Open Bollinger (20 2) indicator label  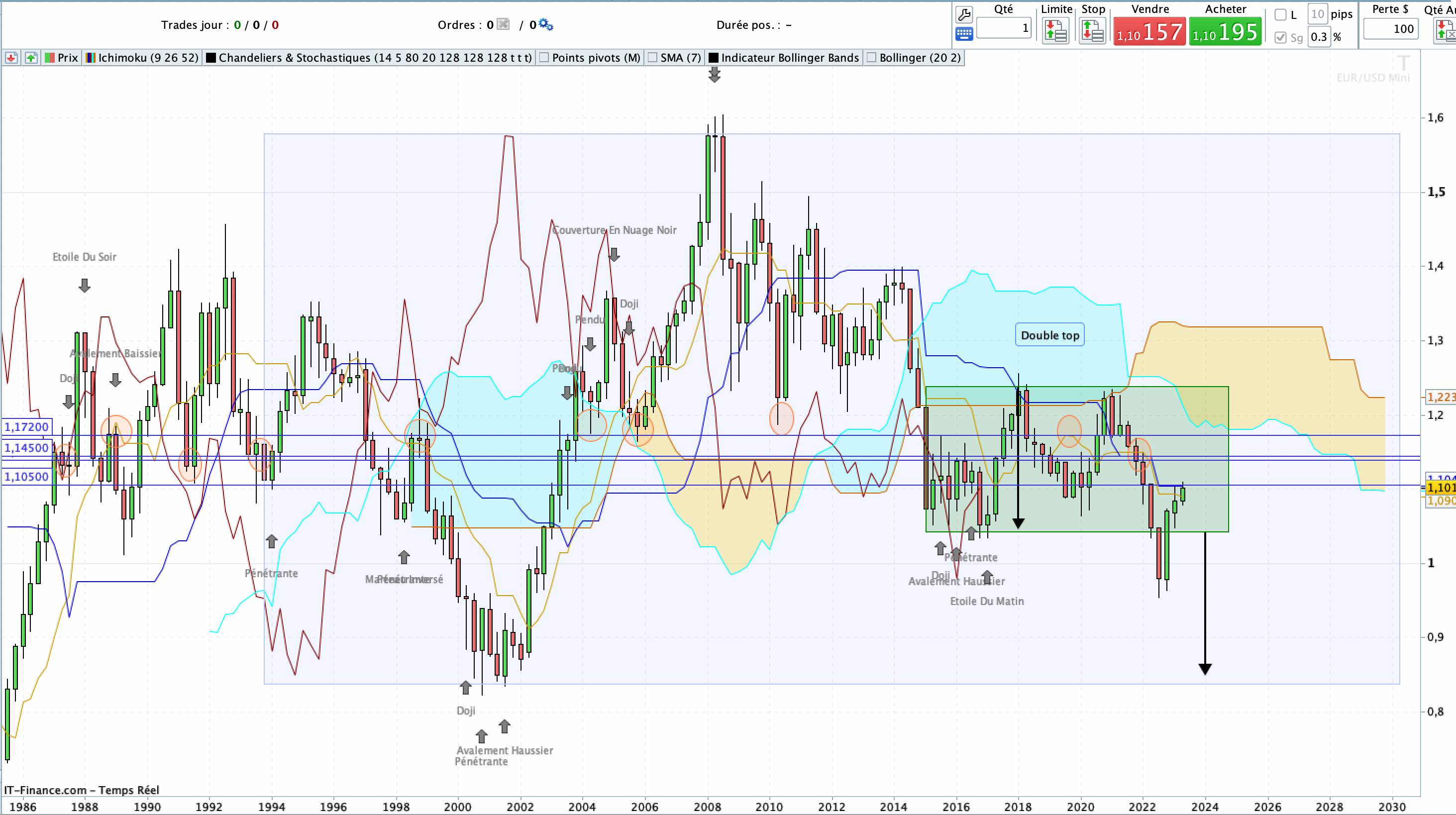[920, 58]
